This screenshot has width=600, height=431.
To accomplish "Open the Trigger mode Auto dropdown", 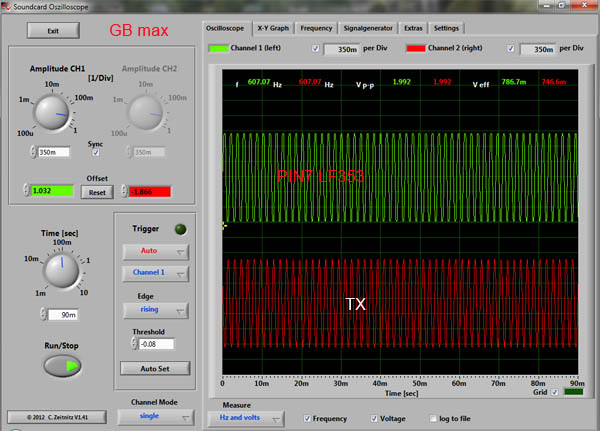I will point(155,251).
